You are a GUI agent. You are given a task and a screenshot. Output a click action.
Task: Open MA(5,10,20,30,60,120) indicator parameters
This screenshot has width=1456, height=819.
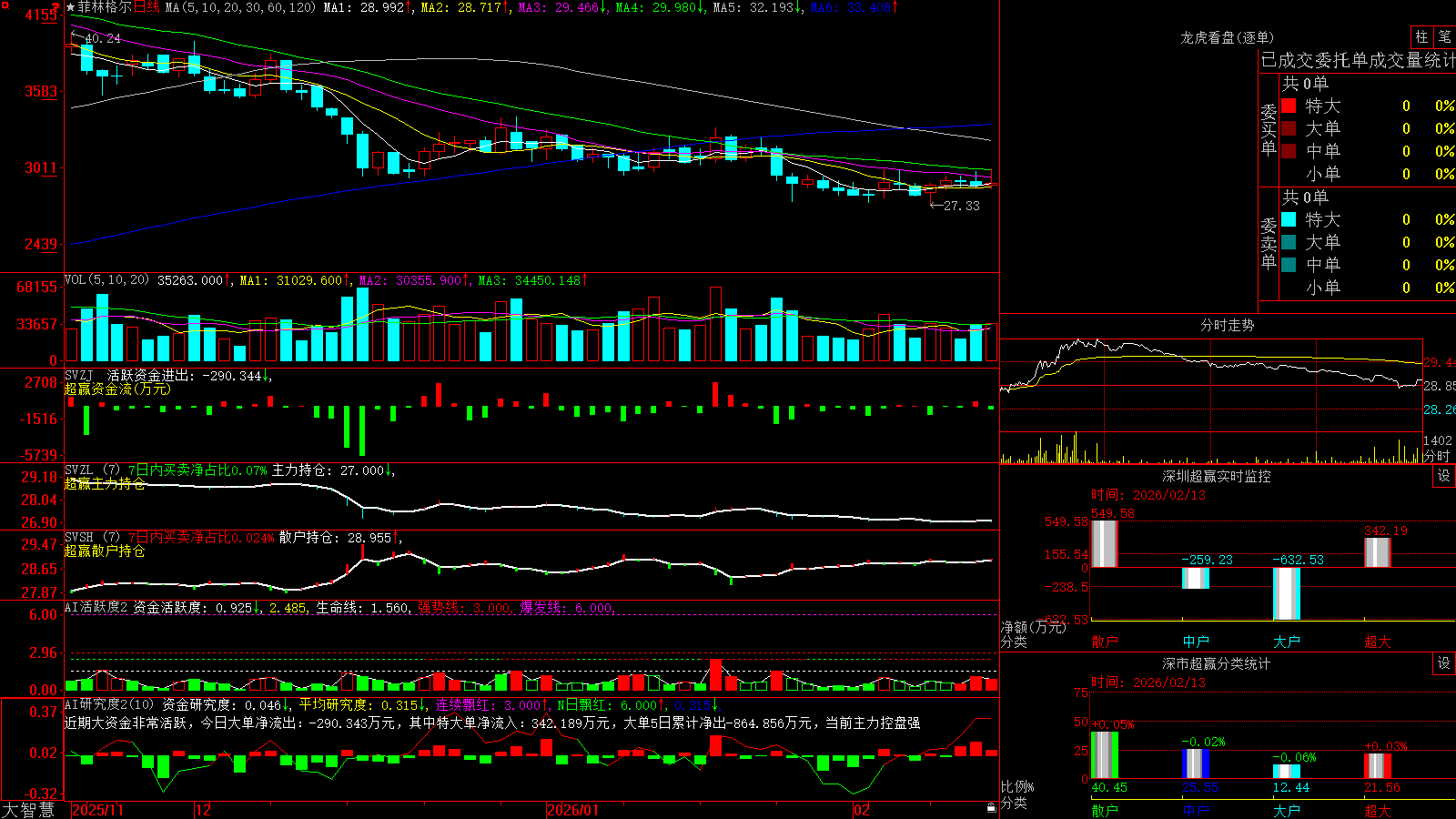[x=240, y=7]
